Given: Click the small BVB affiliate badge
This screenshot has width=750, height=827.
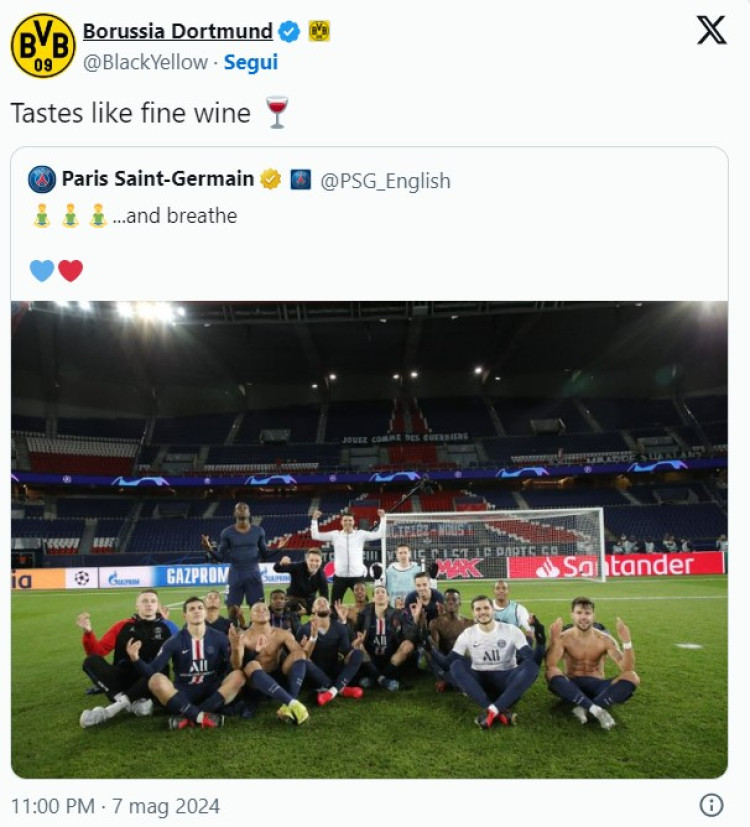Looking at the screenshot, I should coord(319,31).
